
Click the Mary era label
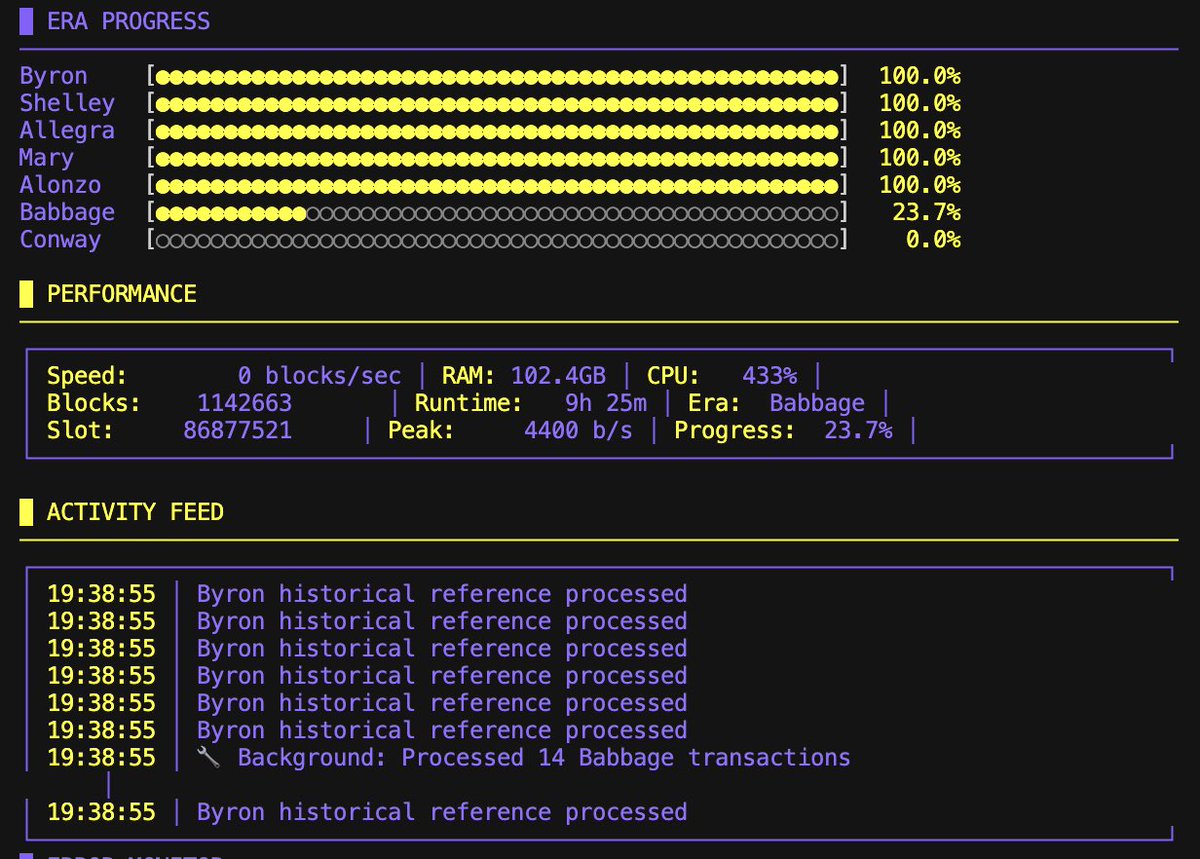46,158
